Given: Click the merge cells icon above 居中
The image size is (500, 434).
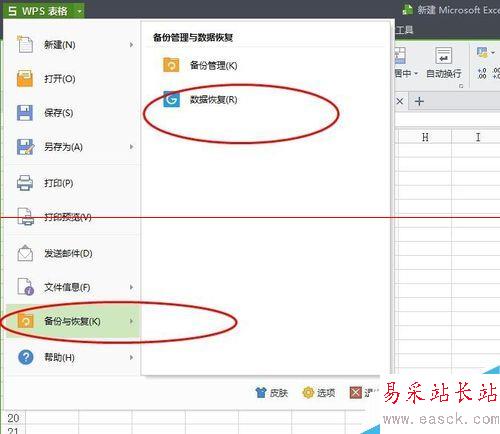Looking at the screenshot, I should 400,55.
